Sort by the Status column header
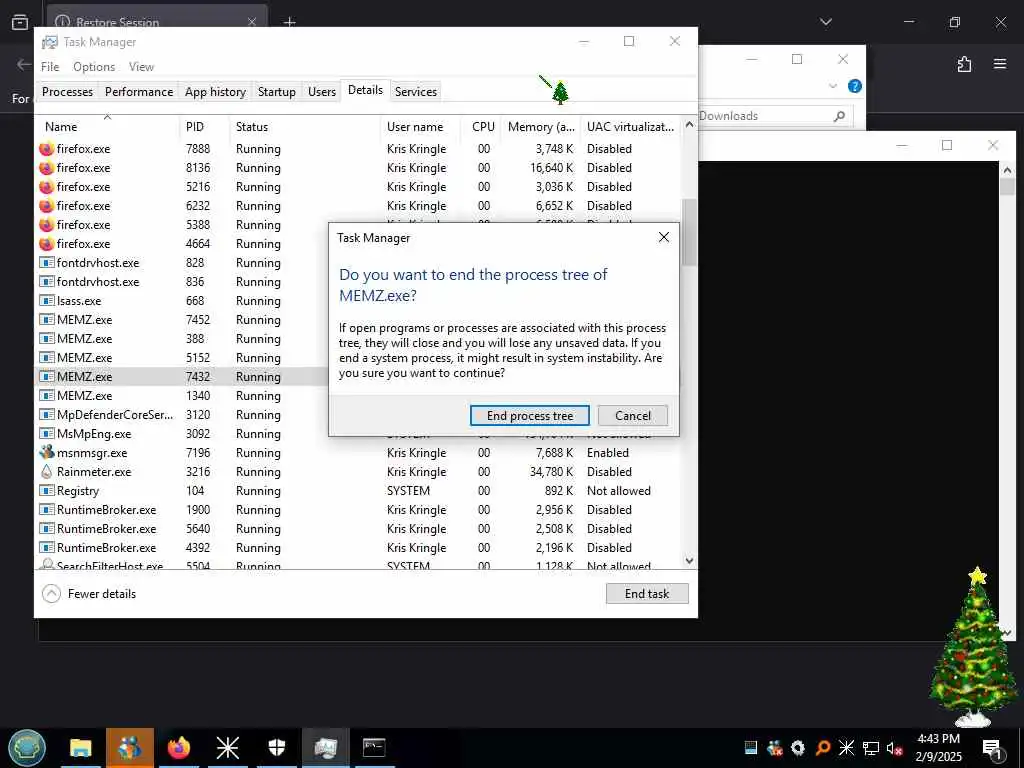The width and height of the screenshot is (1024, 768). point(305,127)
